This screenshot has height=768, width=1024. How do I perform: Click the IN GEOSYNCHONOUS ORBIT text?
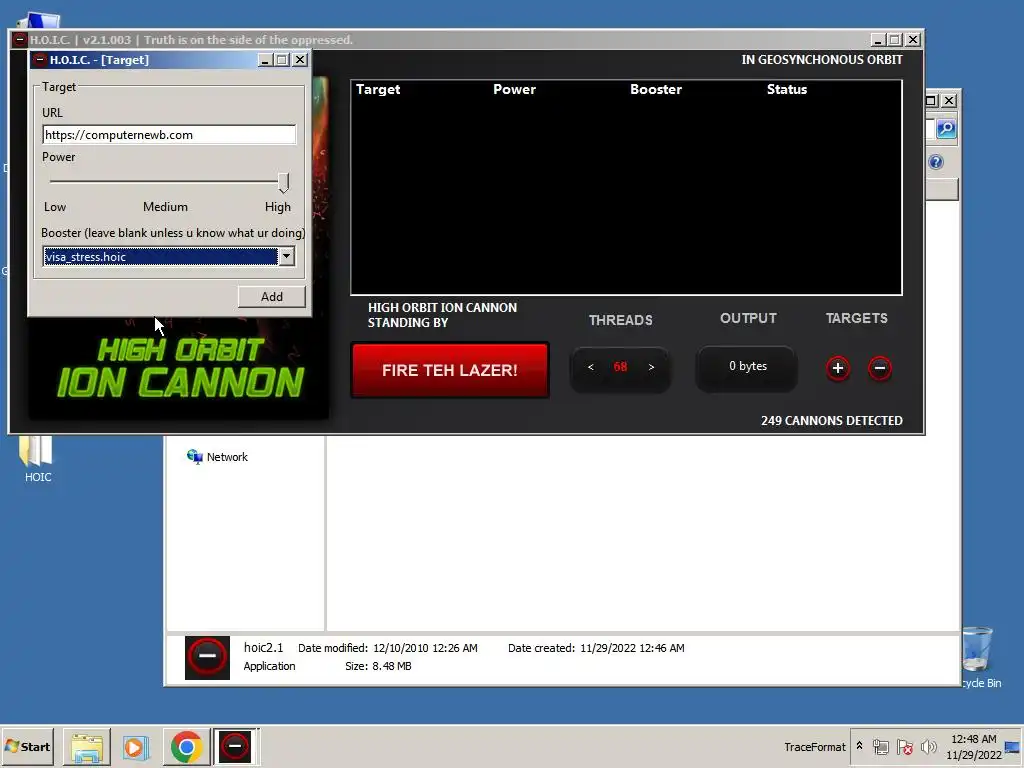point(822,59)
